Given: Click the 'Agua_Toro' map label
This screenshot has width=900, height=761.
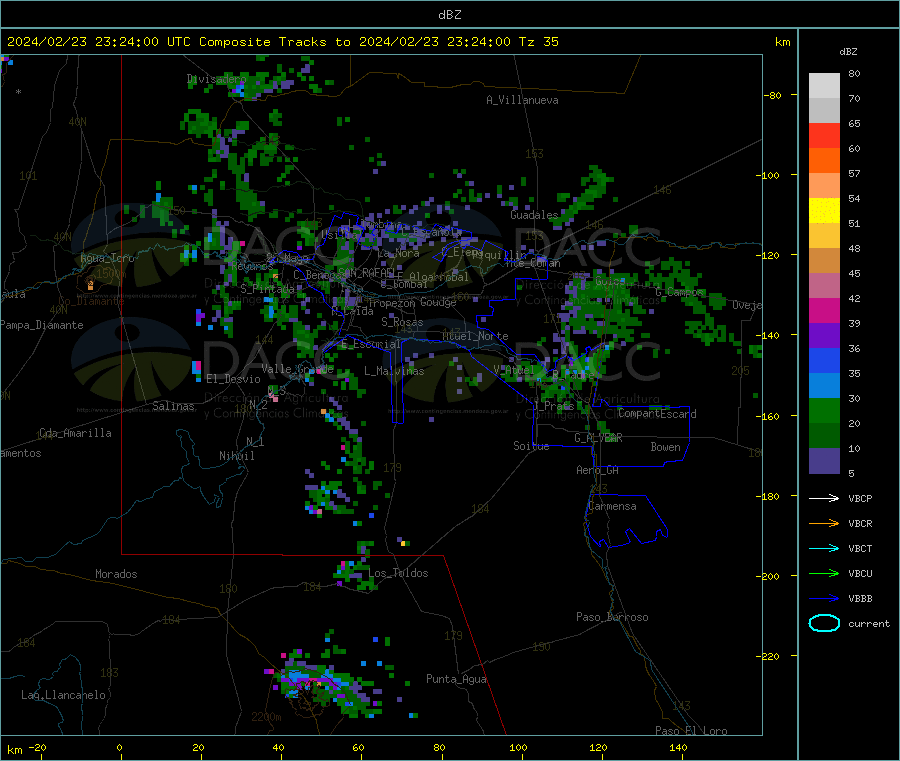Looking at the screenshot, I should click(107, 258).
